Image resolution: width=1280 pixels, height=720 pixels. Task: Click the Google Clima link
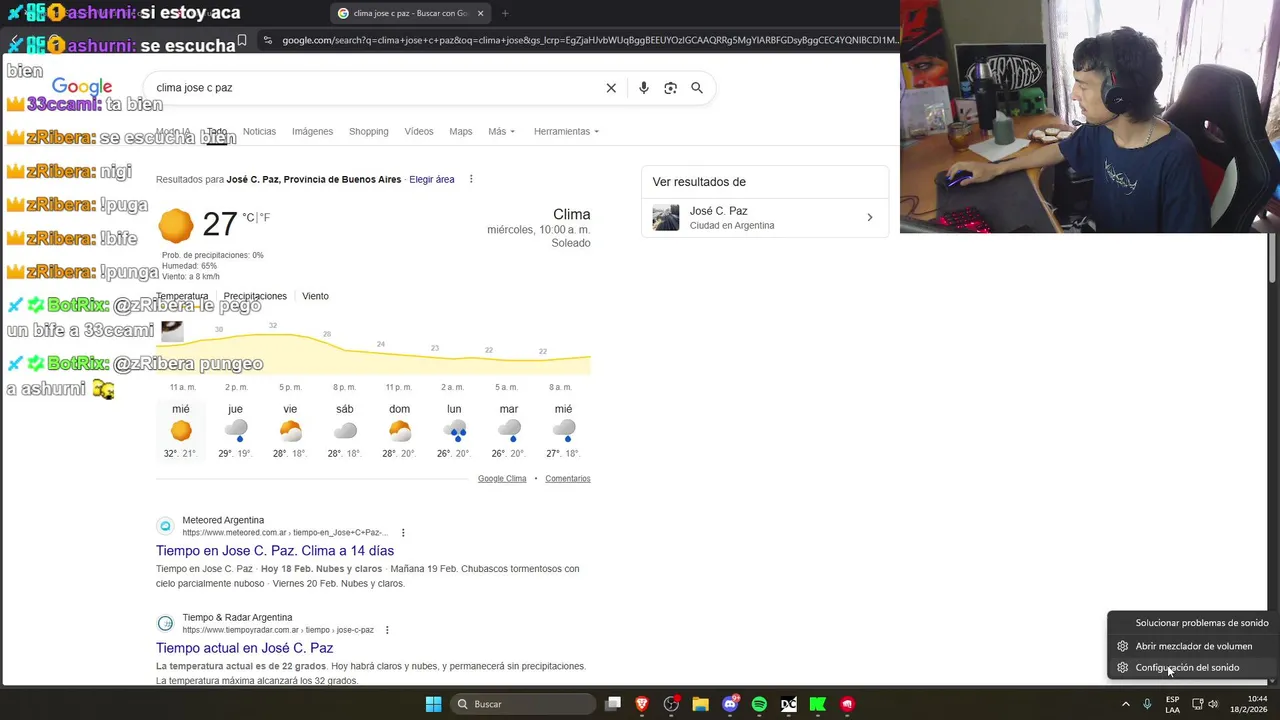(x=502, y=479)
